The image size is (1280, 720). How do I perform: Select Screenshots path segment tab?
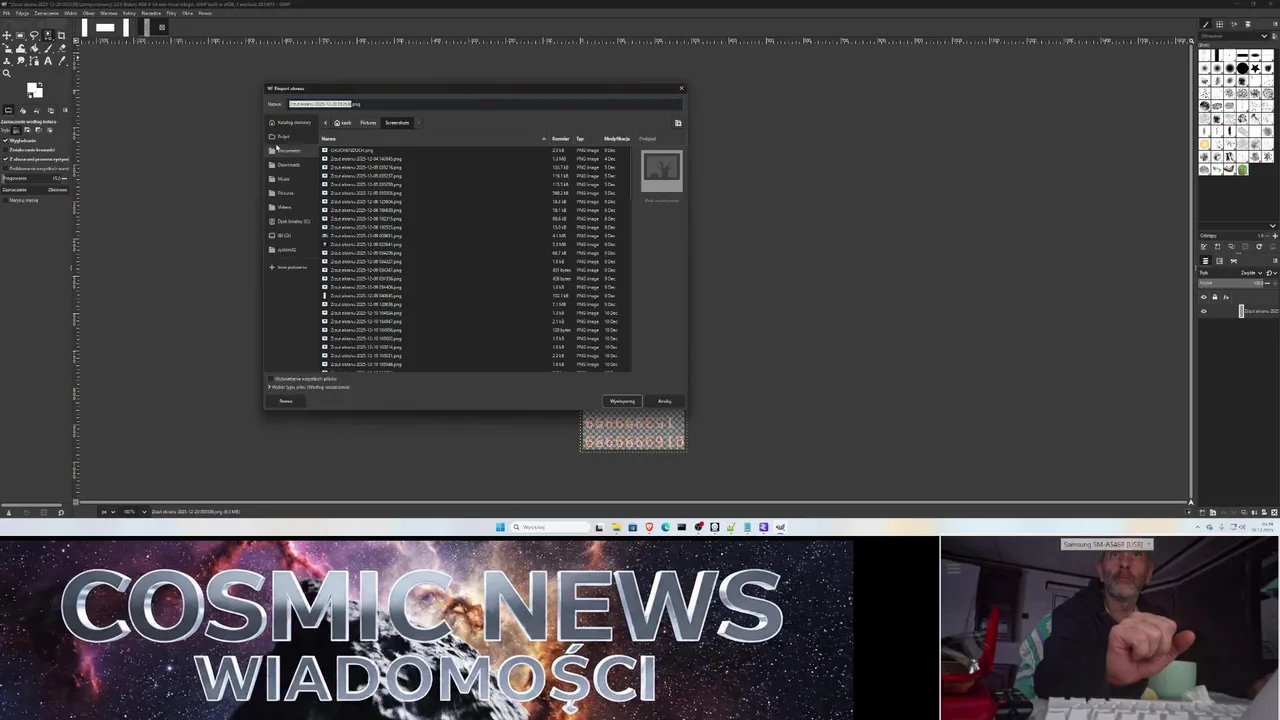[x=397, y=123]
